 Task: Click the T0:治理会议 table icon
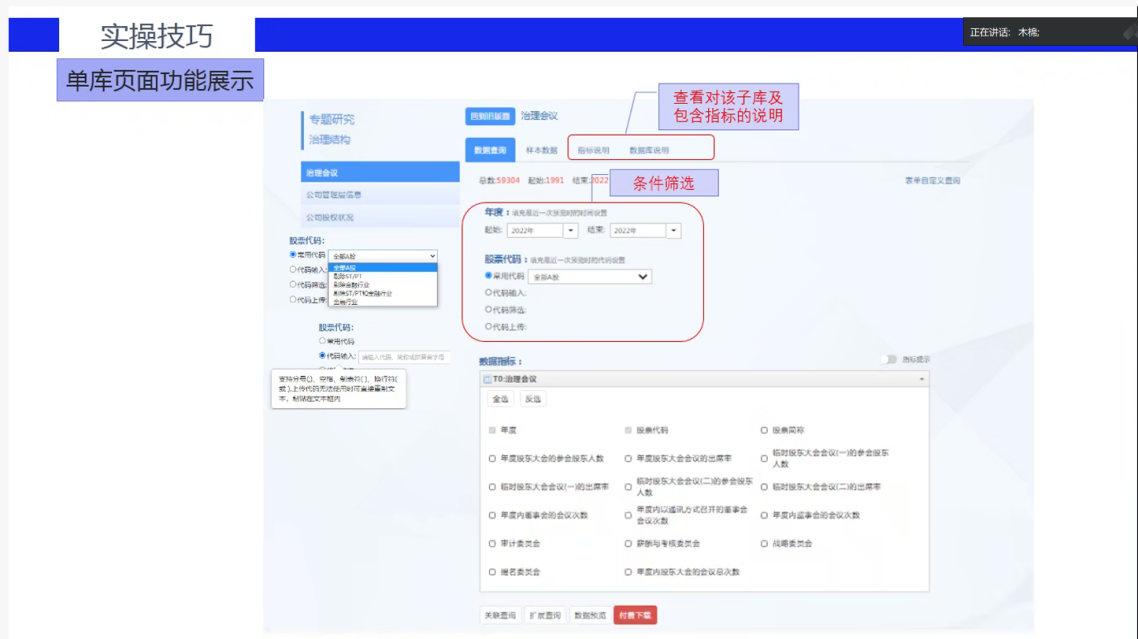click(487, 380)
